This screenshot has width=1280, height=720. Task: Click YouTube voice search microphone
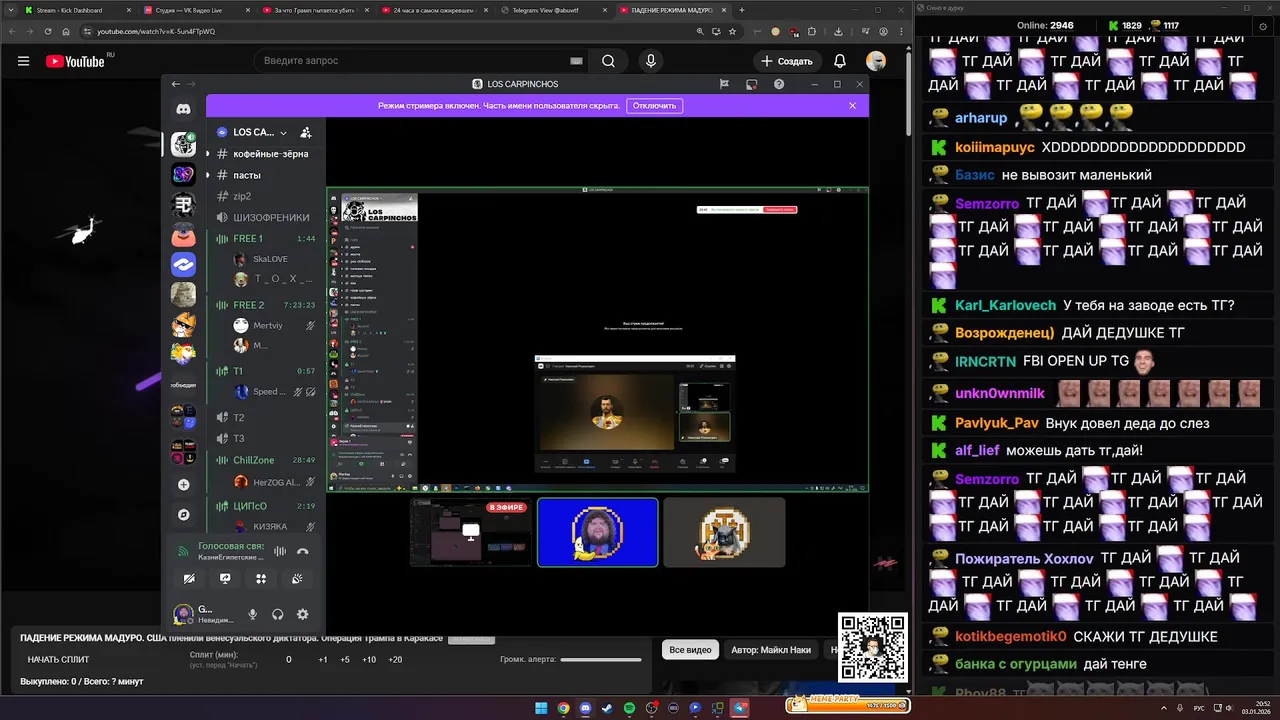tap(651, 61)
